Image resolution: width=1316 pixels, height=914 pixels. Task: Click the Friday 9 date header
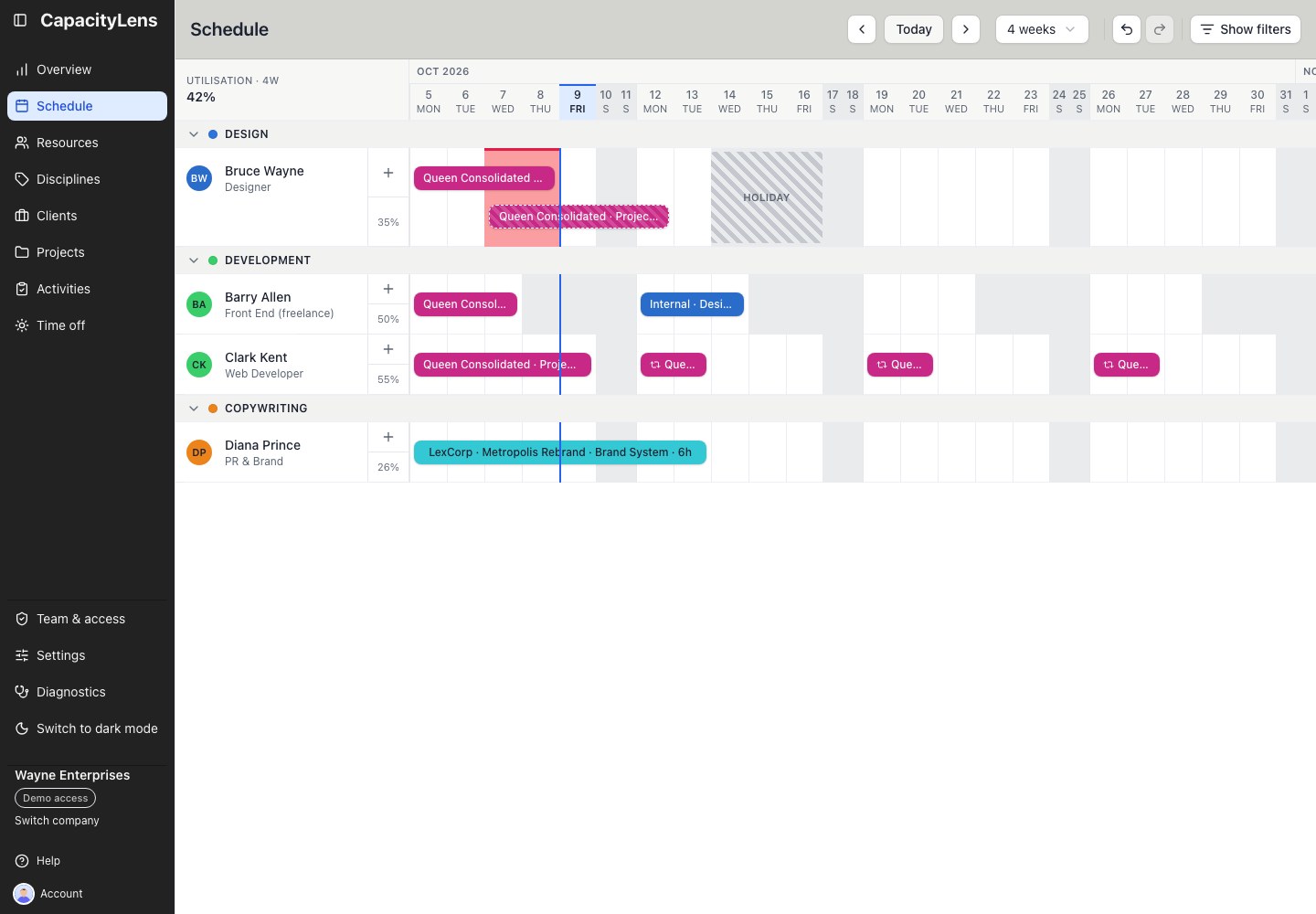pyautogui.click(x=578, y=101)
